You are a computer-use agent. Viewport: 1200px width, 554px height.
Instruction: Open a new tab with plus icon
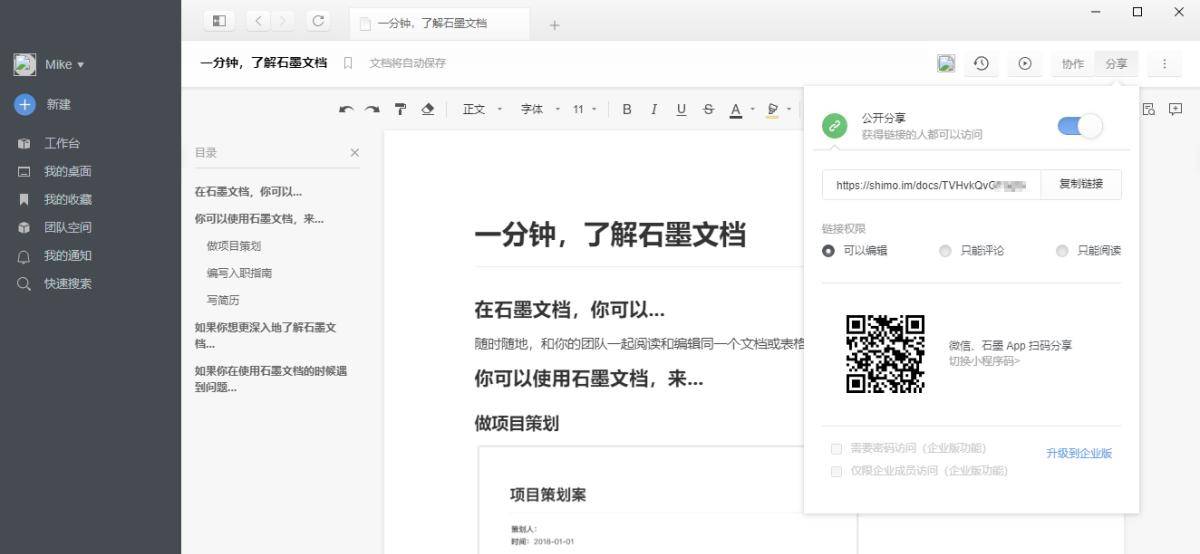[x=555, y=25]
